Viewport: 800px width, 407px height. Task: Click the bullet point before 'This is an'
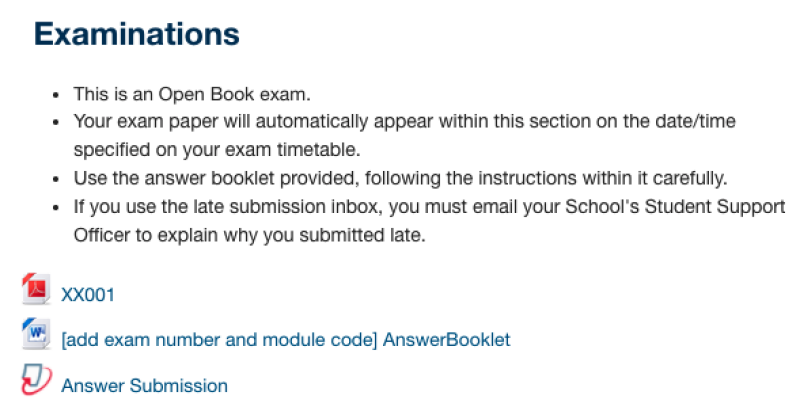(56, 95)
